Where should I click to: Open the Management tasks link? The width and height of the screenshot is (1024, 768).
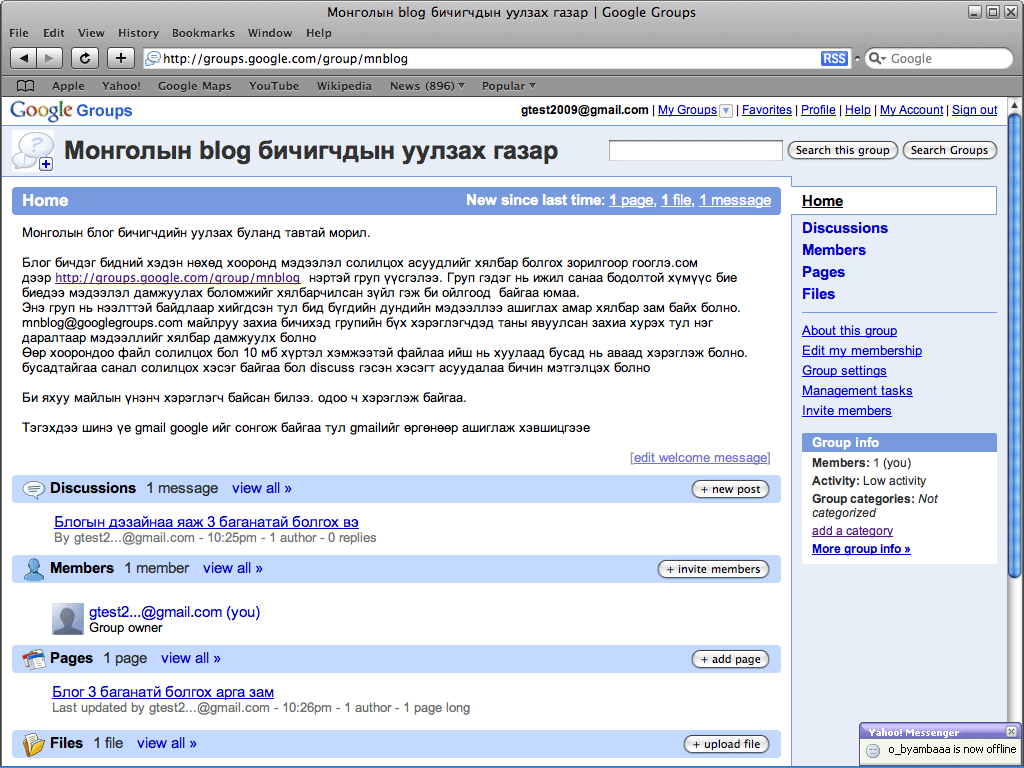coord(857,391)
